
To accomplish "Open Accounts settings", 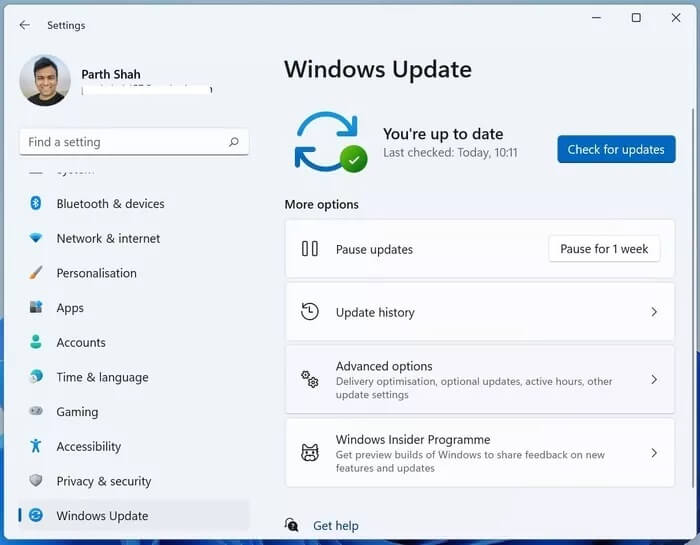I will pyautogui.click(x=134, y=342).
